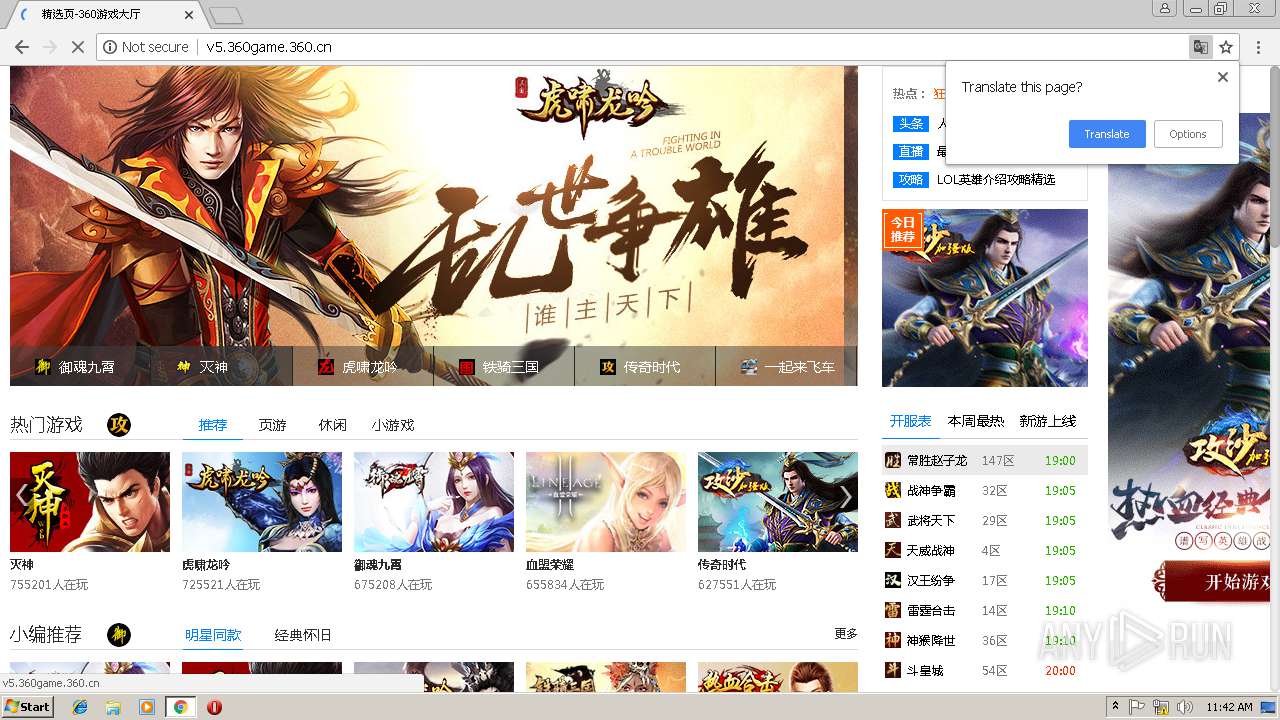The height and width of the screenshot is (720, 1280).
Task: Switch to the 新游上线 tab
Action: point(1048,421)
